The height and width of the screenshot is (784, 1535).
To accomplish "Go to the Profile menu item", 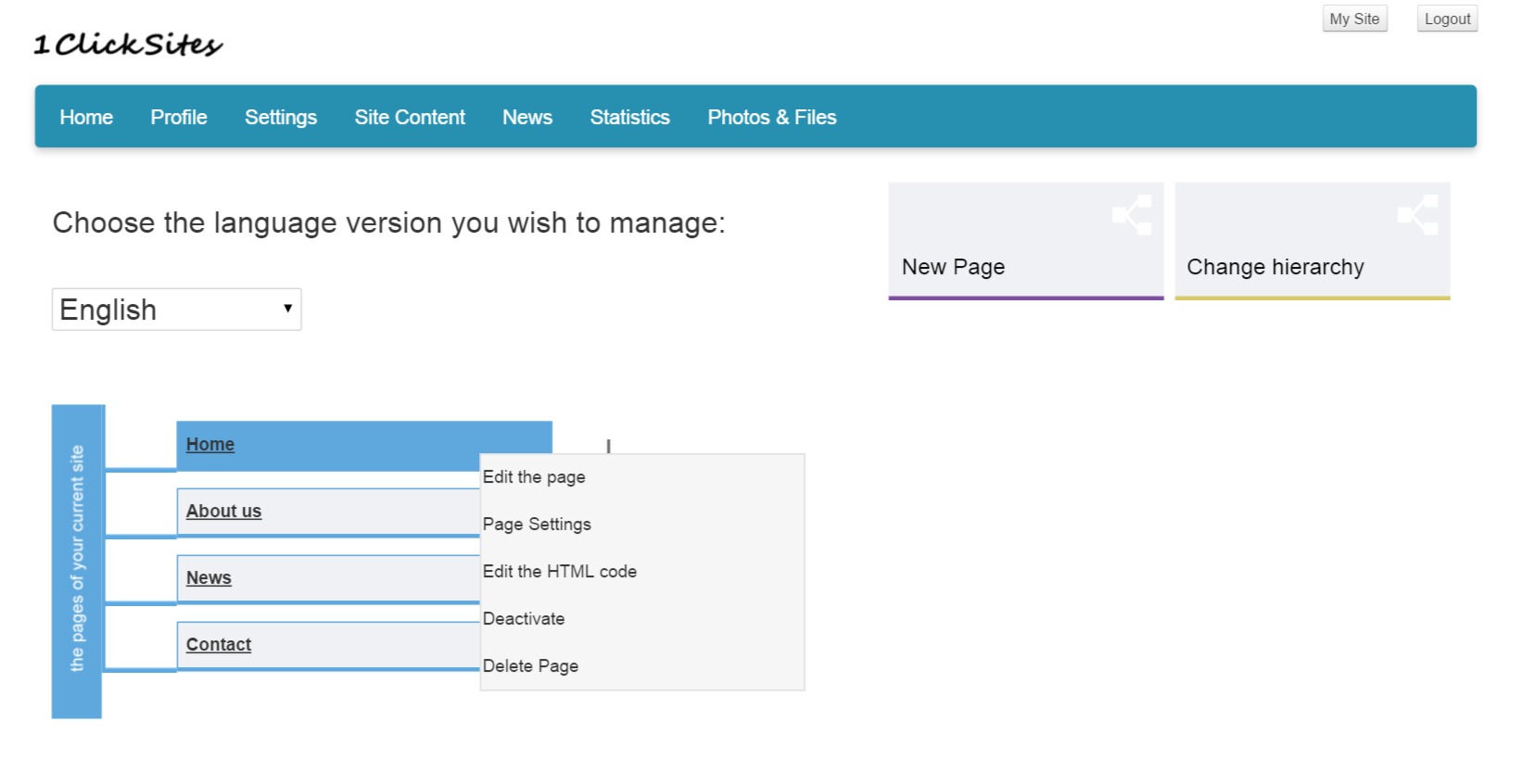I will pos(179,118).
